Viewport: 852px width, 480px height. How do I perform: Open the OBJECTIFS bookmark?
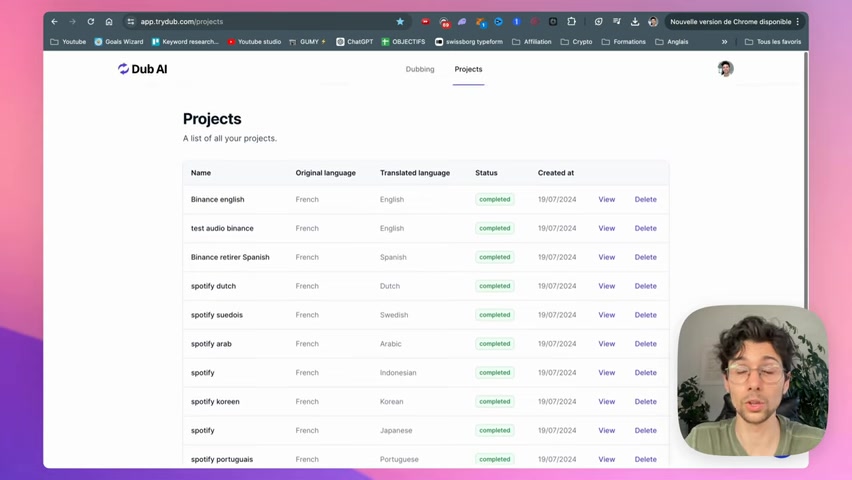click(x=403, y=42)
